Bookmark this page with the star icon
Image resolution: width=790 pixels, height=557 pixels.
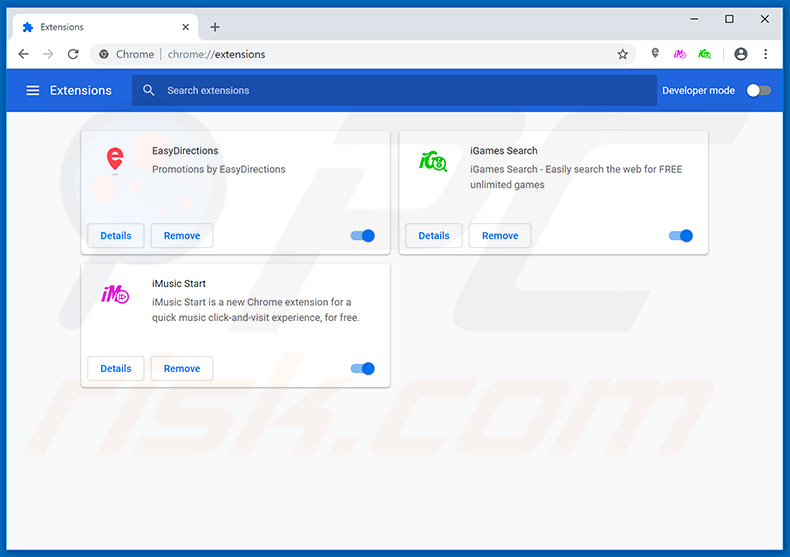pos(622,54)
